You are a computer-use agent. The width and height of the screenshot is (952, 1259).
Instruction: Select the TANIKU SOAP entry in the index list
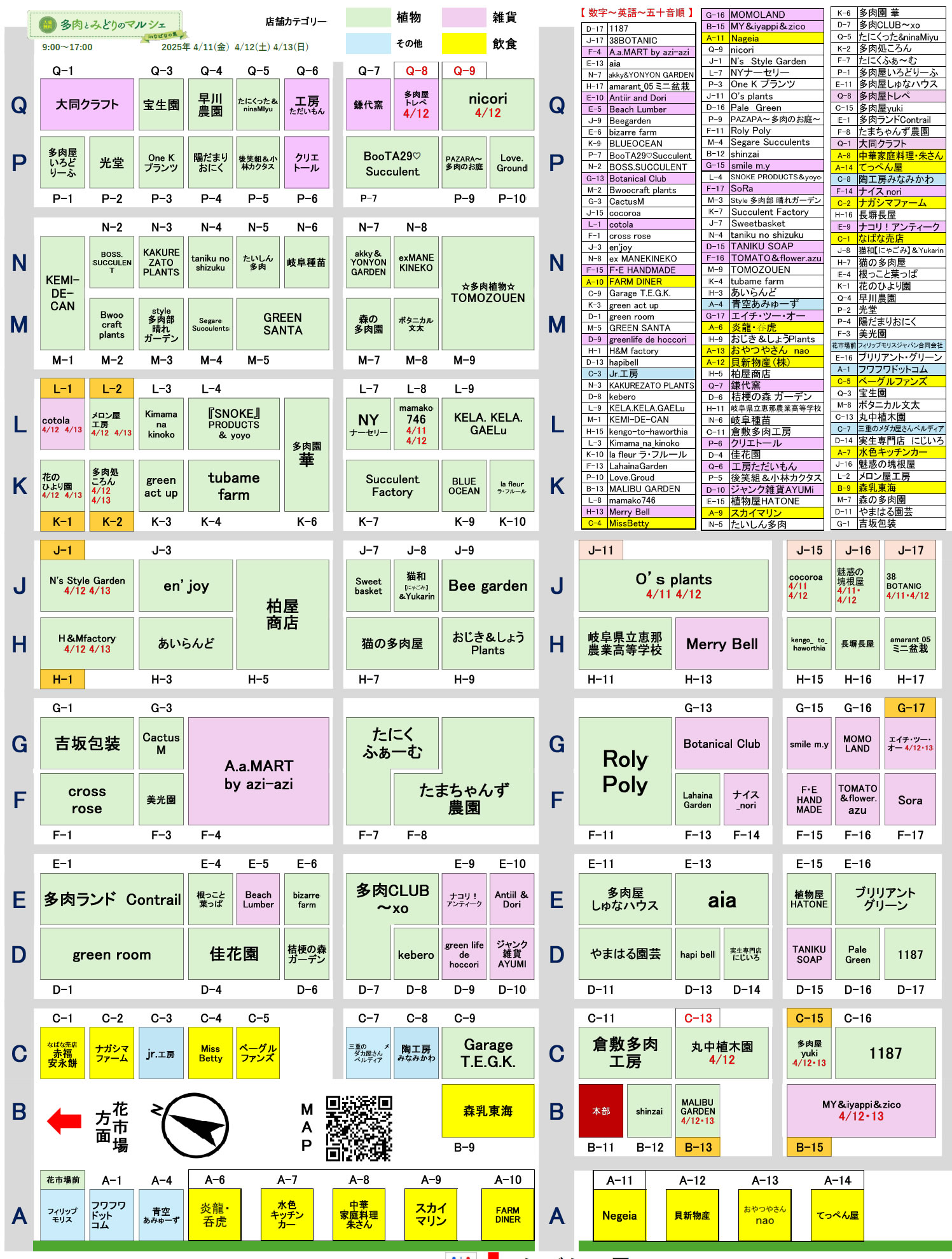point(762,246)
